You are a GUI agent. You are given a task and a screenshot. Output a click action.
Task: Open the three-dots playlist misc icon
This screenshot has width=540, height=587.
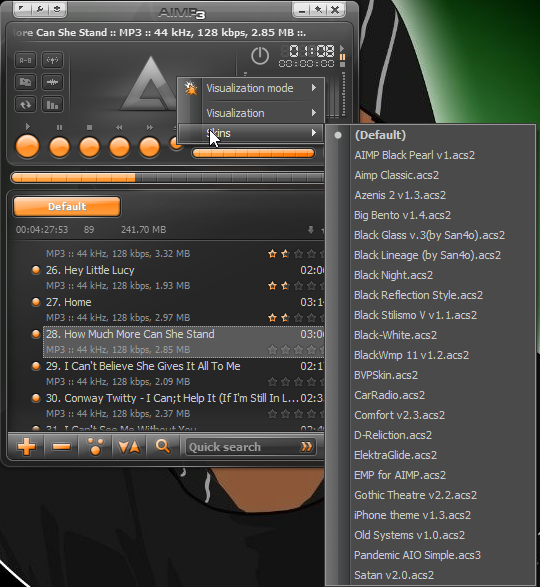(x=95, y=447)
